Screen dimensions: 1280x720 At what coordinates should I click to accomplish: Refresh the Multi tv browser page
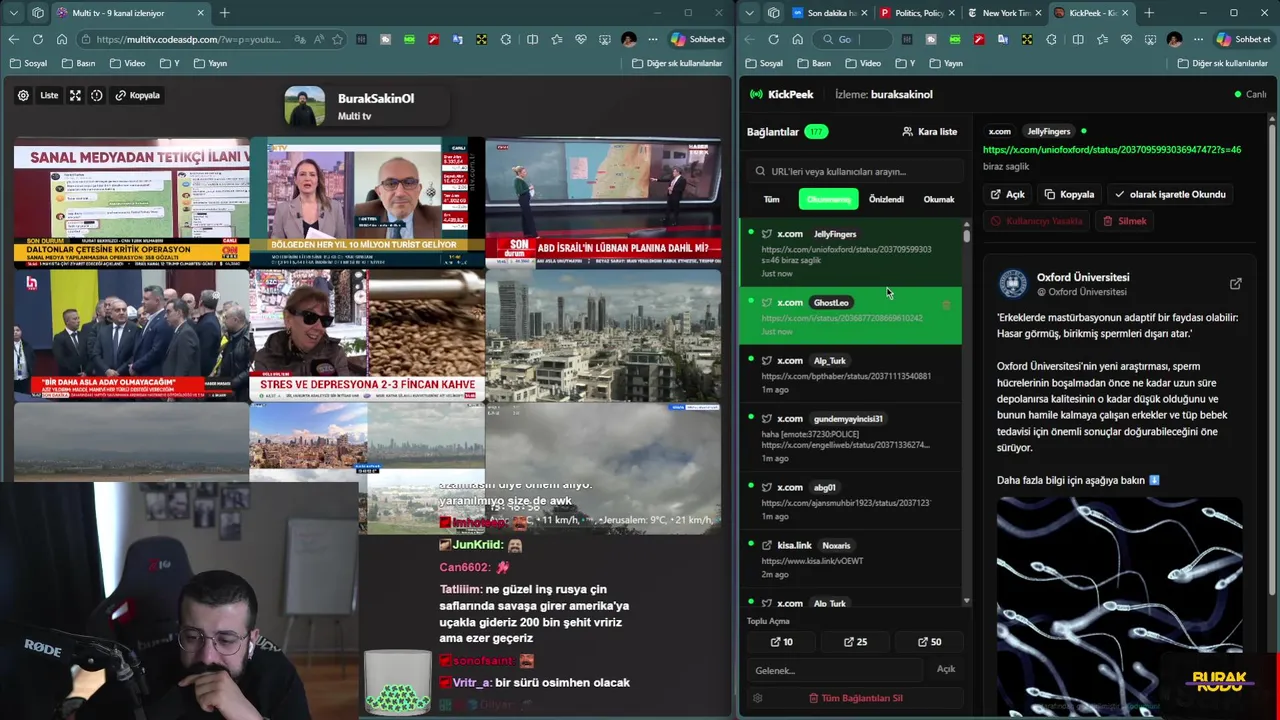(38, 39)
